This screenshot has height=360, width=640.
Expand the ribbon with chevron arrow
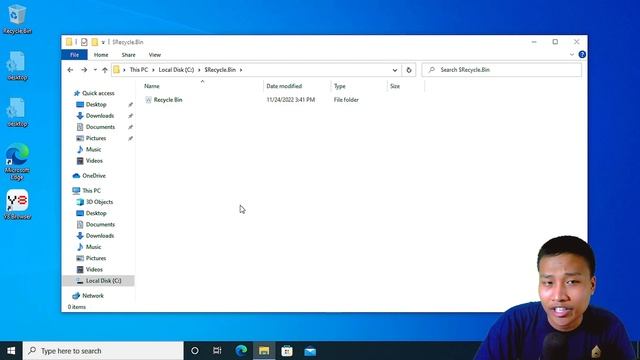(x=571, y=55)
